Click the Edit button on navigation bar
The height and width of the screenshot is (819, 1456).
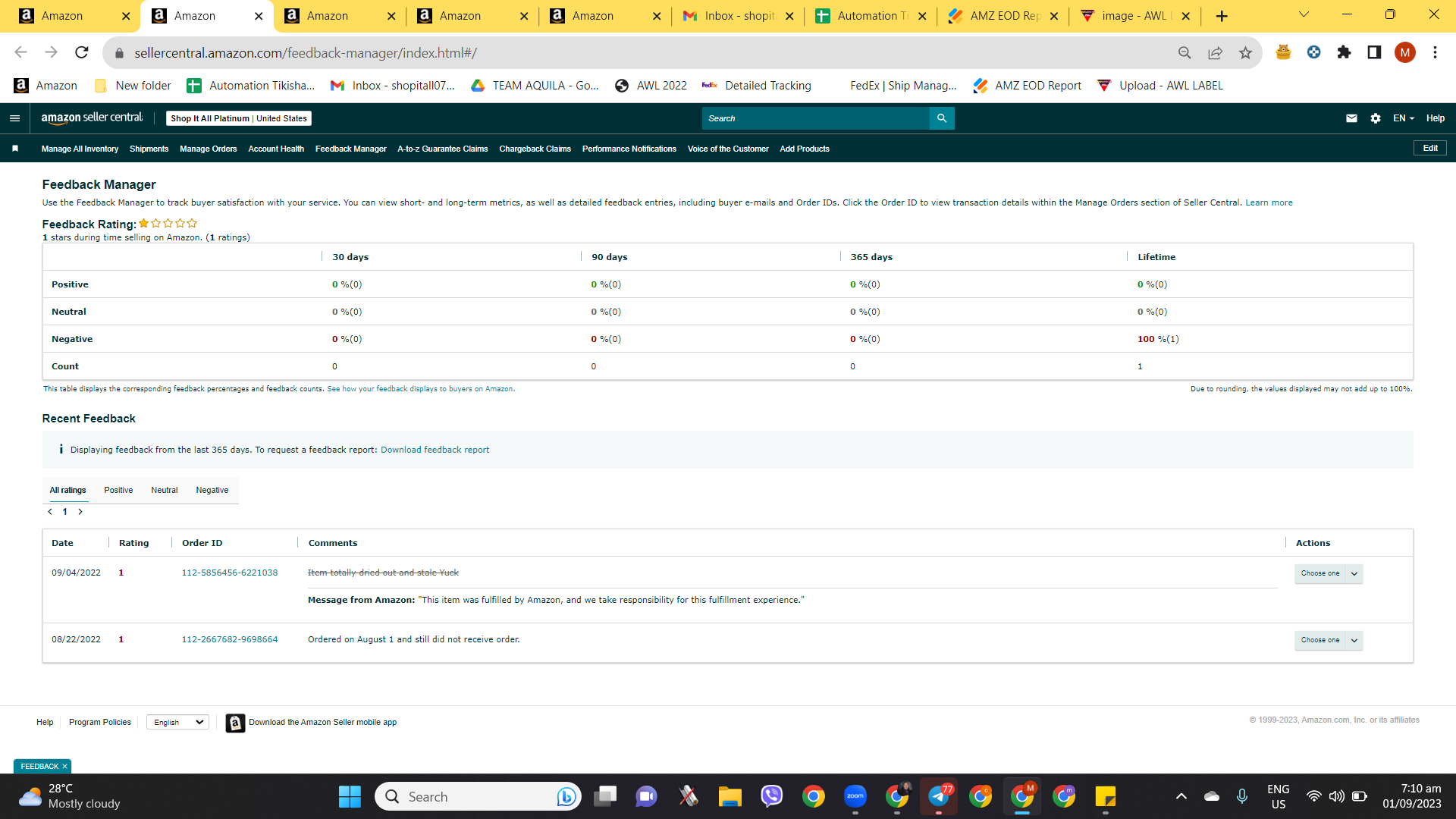1430,149
